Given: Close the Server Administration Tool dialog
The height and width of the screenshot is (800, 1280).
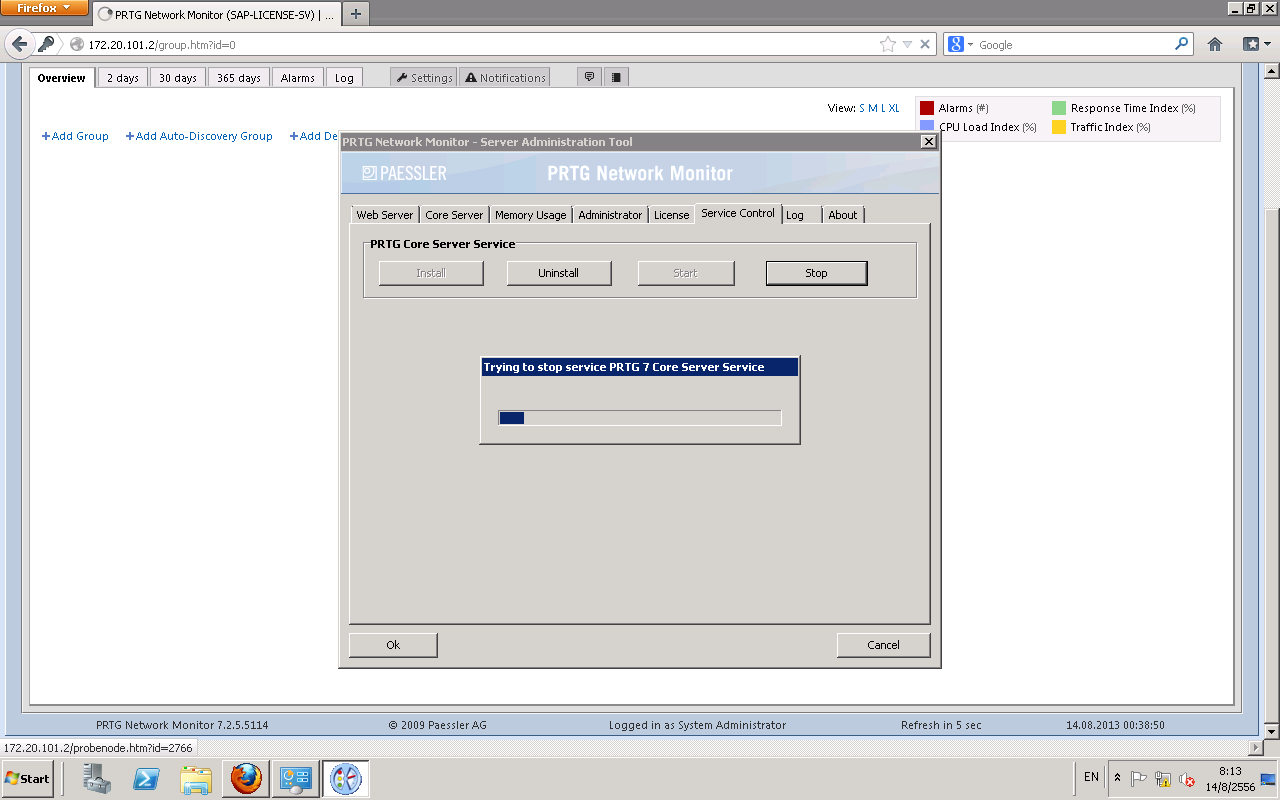Looking at the screenshot, I should (929, 142).
